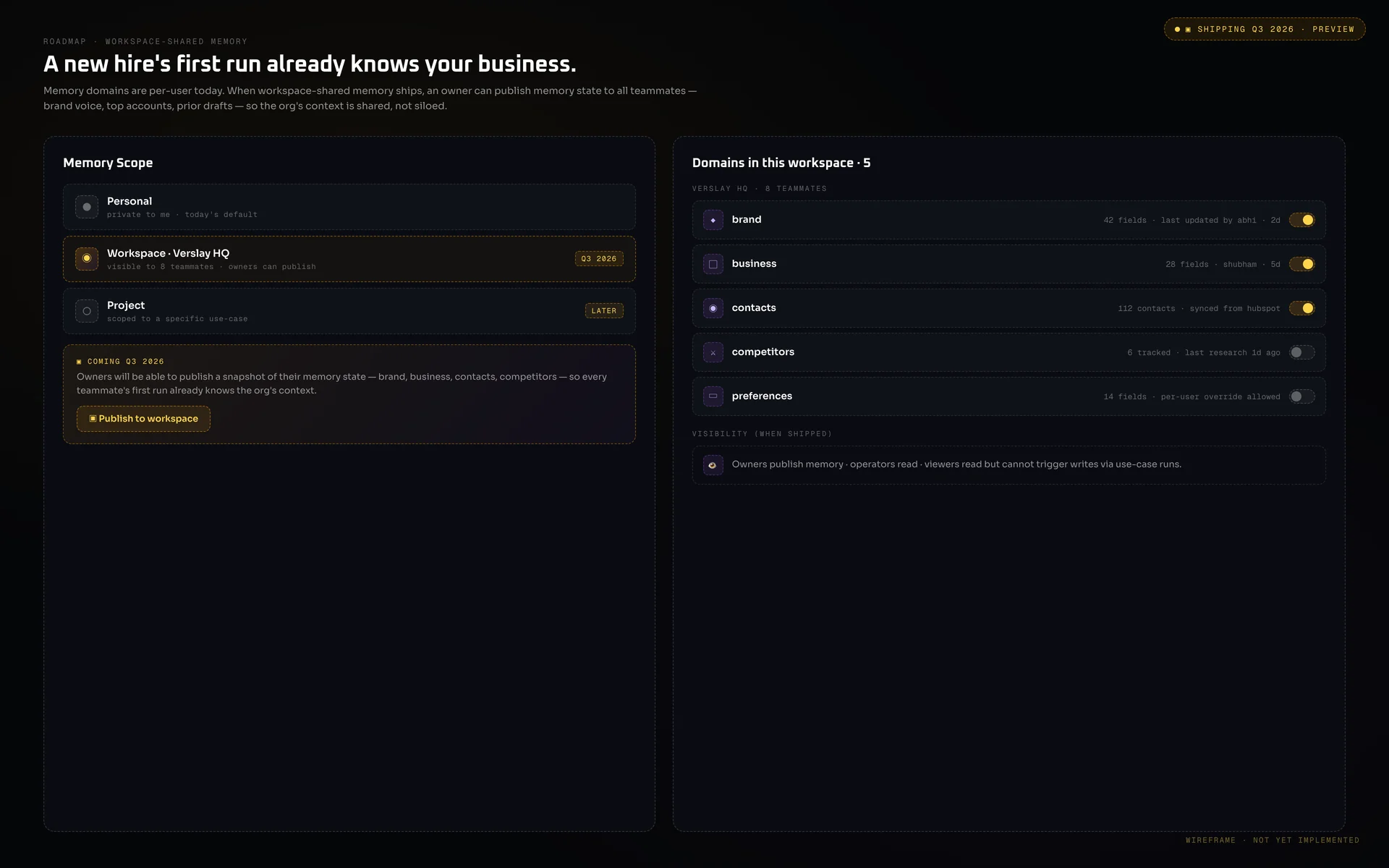1389x868 pixels.
Task: Click 'ROADMAP · WORKSPACE-SHARED MEMORY' breadcrumb
Action: (x=145, y=41)
